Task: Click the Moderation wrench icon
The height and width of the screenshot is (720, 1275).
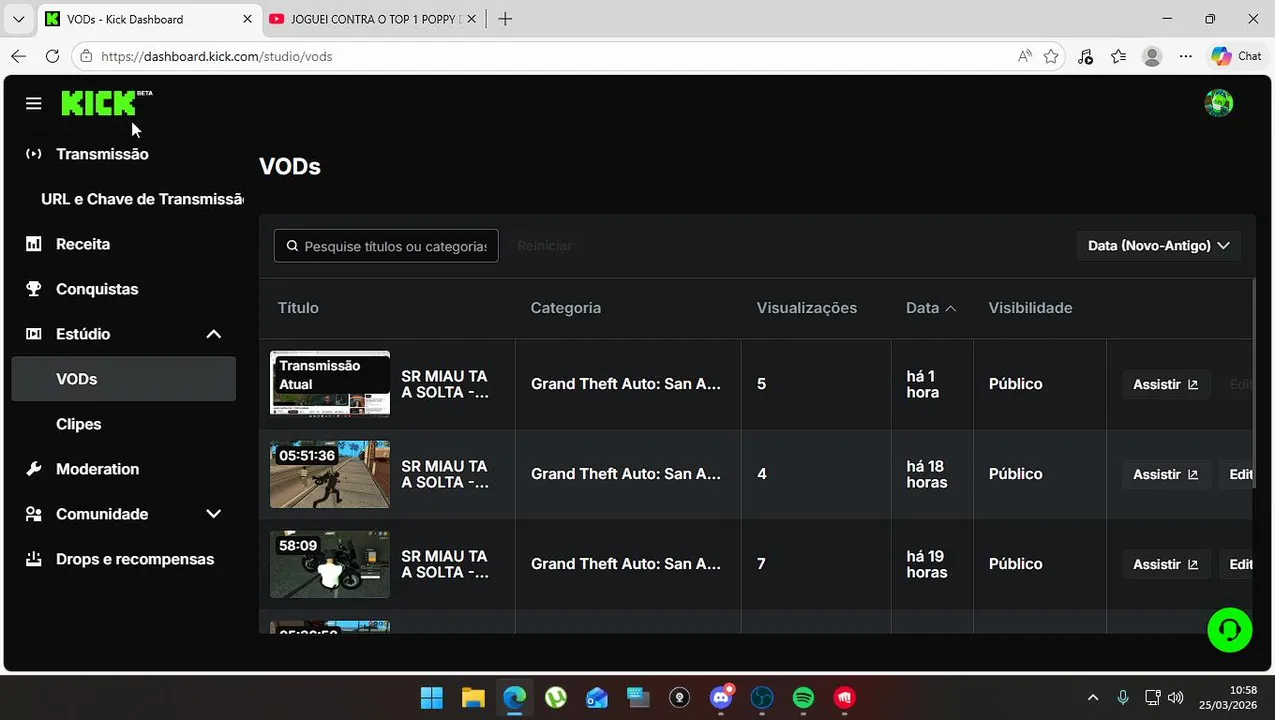Action: pyautogui.click(x=34, y=469)
